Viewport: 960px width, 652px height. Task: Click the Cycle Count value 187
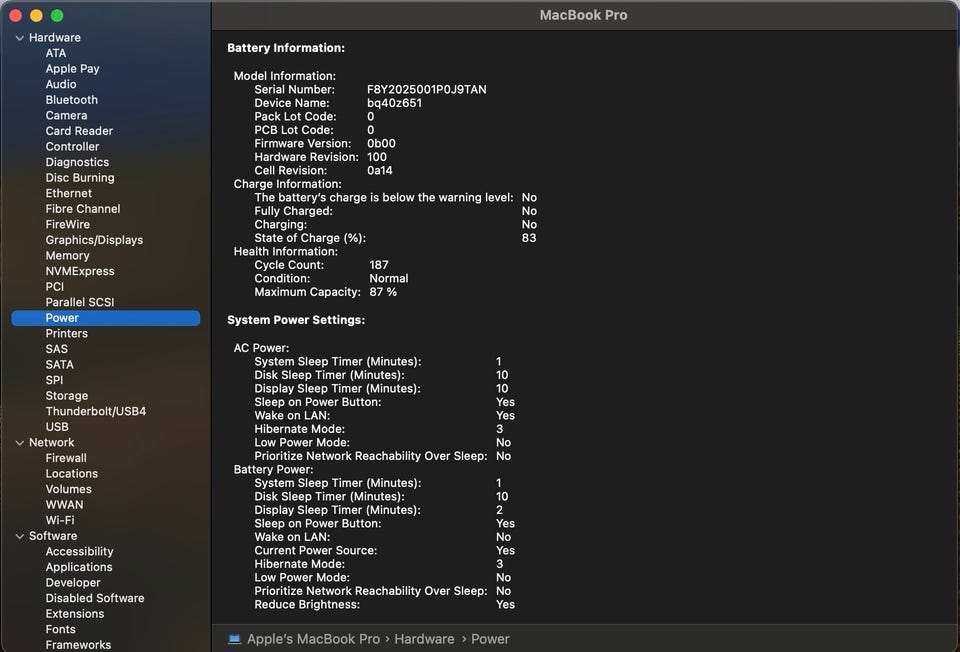point(378,265)
